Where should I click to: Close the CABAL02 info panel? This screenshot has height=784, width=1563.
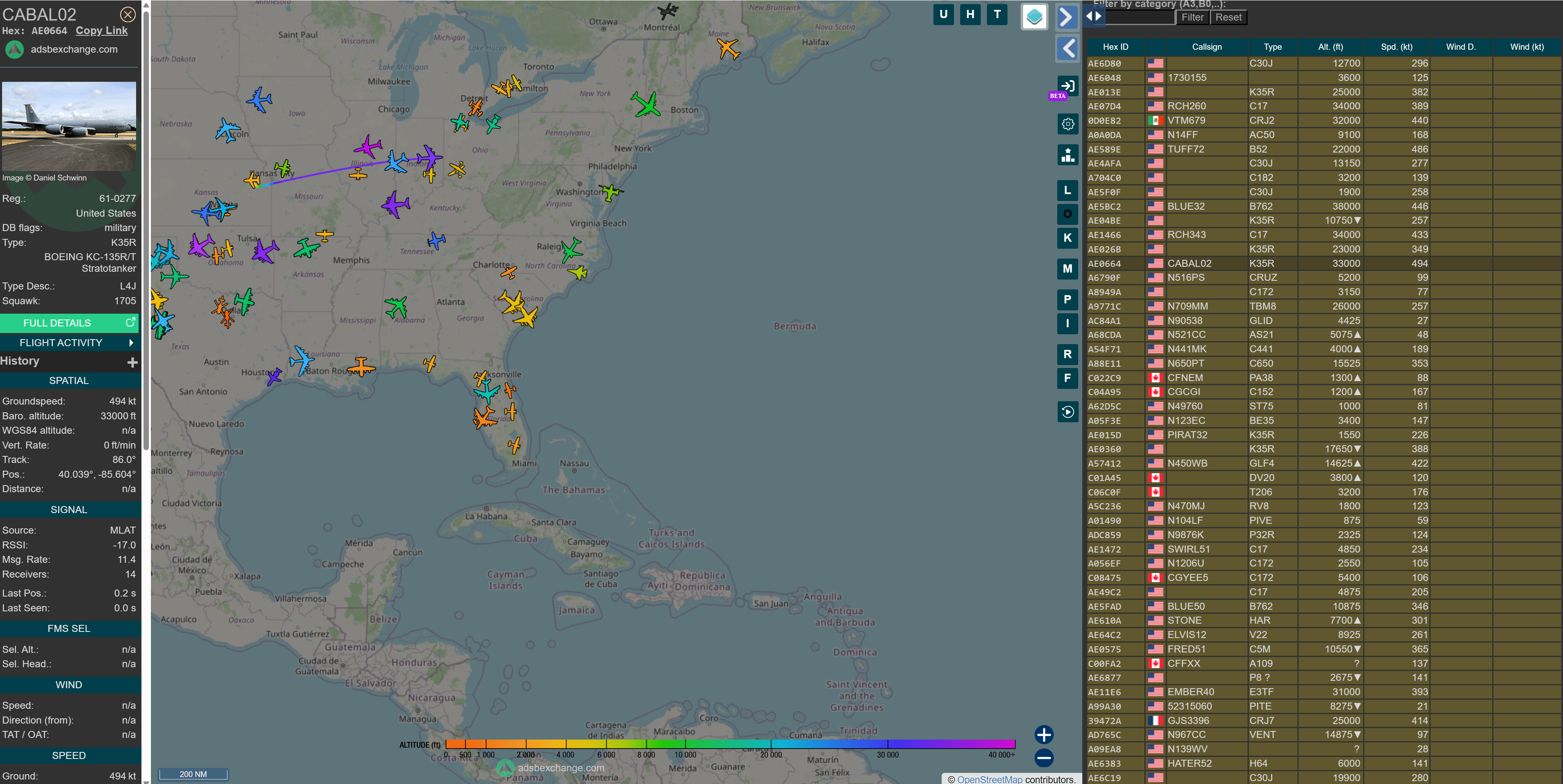tap(127, 14)
